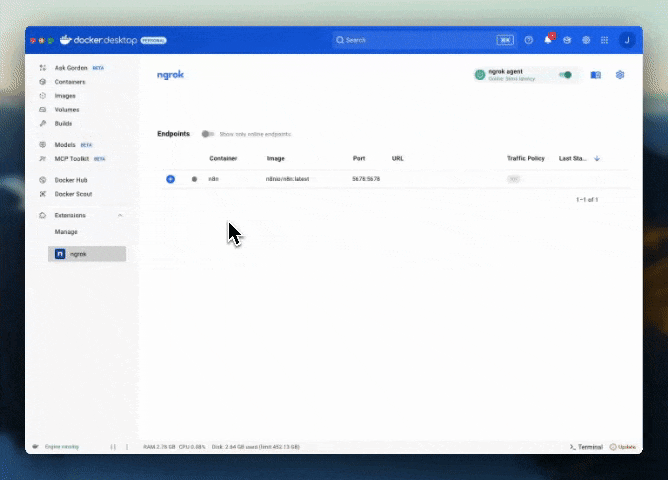The width and height of the screenshot is (668, 480).
Task: Collapse the Extensions section chevron
Action: tap(120, 215)
